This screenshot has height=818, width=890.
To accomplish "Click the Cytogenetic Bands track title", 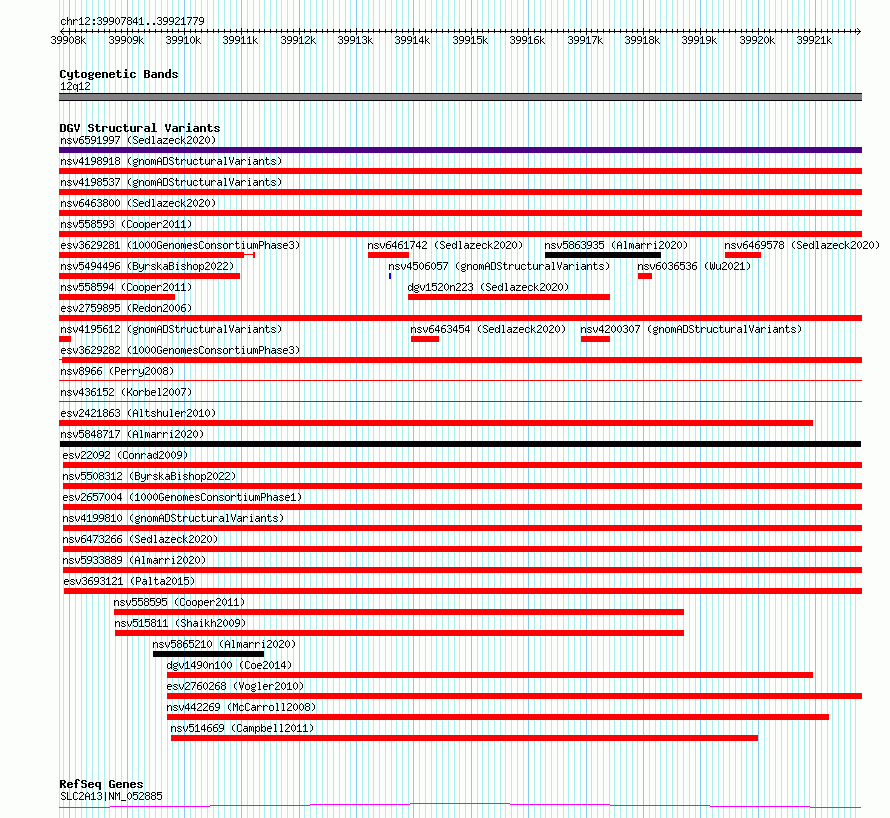I will click(x=119, y=74).
